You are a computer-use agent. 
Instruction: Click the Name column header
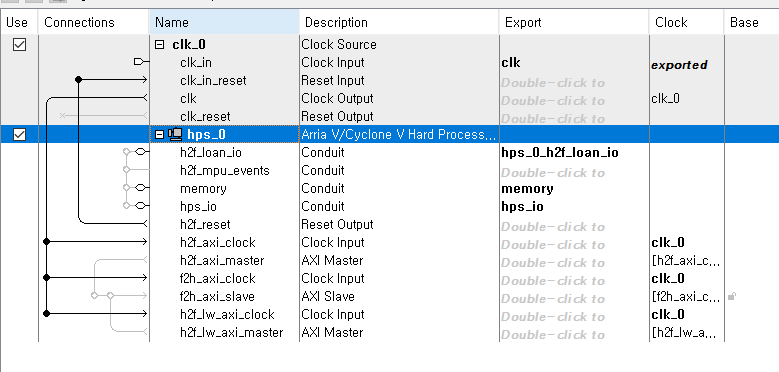[224, 22]
